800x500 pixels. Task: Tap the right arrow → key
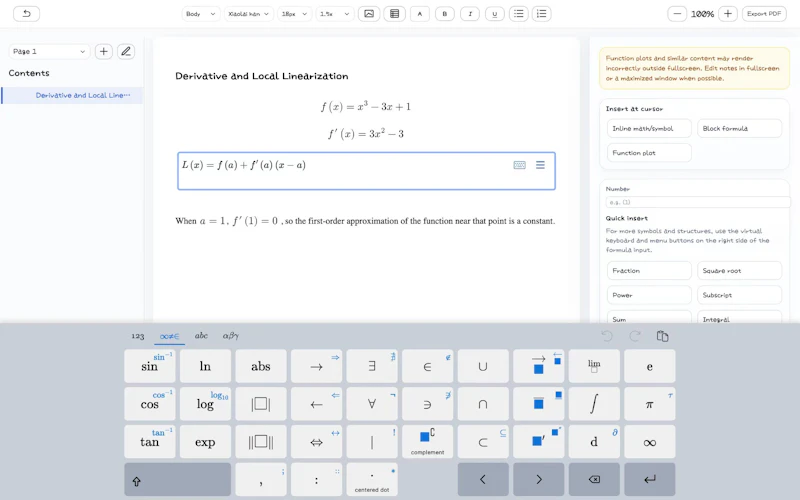click(x=316, y=366)
